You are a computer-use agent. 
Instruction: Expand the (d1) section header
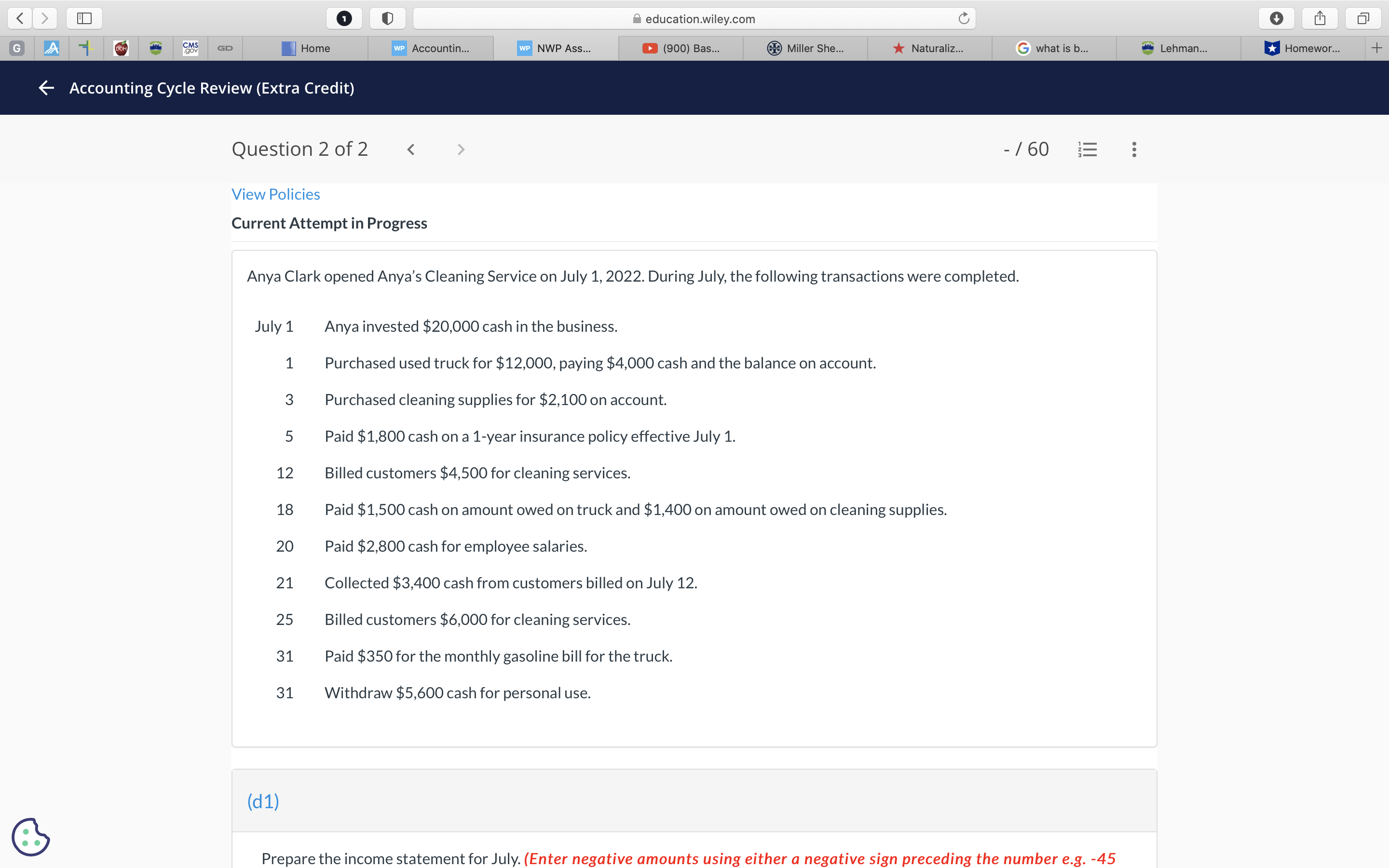(263, 801)
